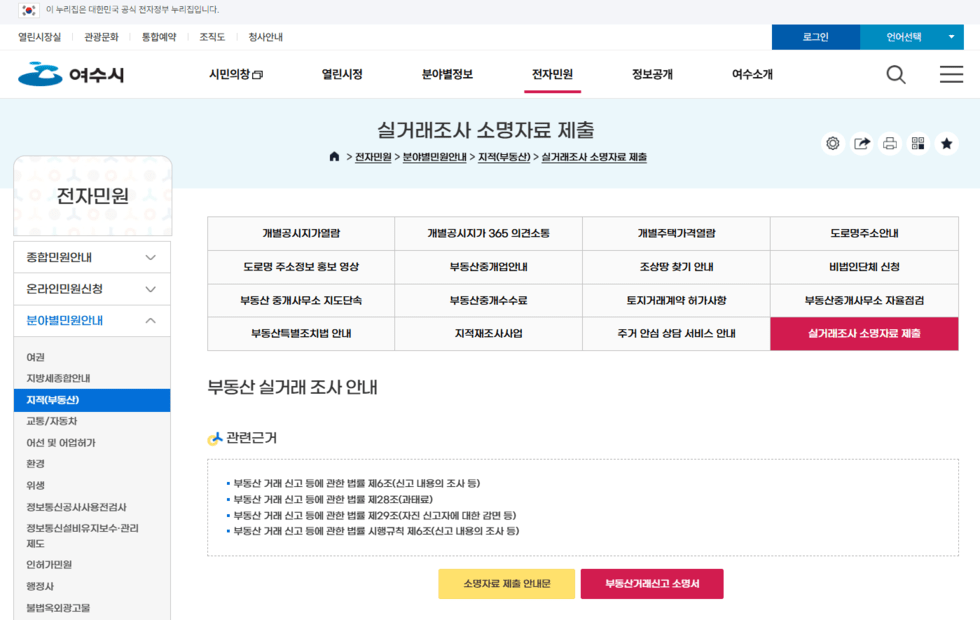This screenshot has height=620, width=980.
Task: Open 지적(부동산) in the sidebar
Action: [92, 400]
